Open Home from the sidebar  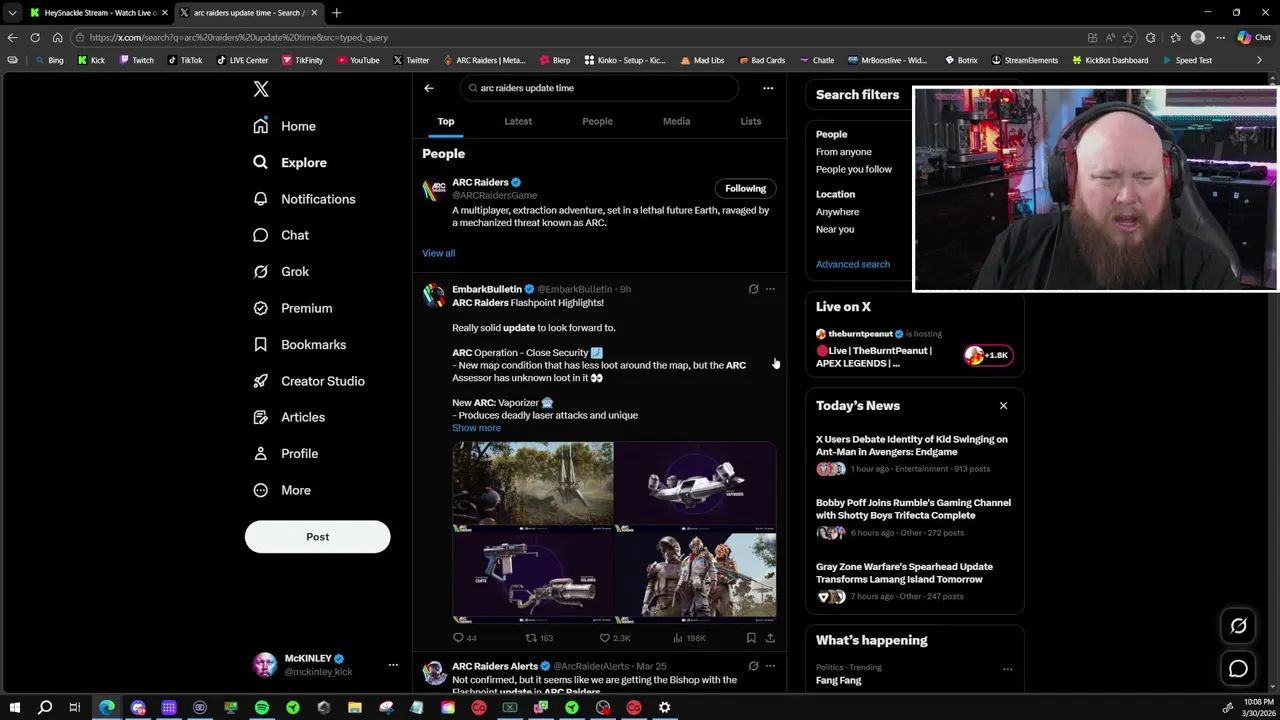(285, 126)
